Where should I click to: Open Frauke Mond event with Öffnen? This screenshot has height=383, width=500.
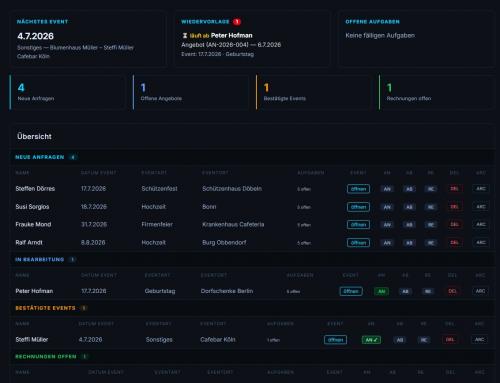[358, 225]
